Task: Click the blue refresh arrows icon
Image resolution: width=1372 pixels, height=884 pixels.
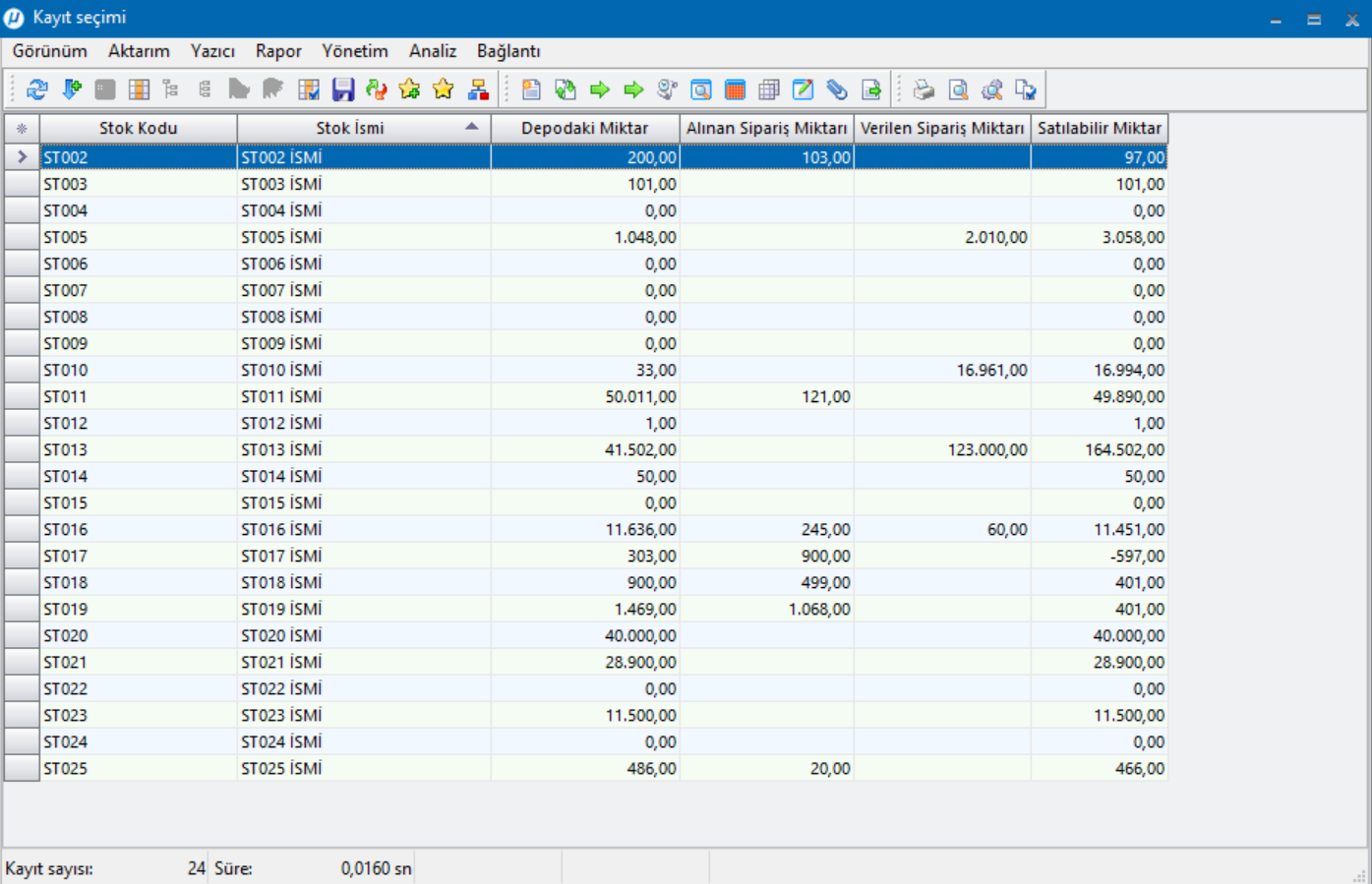Action: (x=37, y=89)
